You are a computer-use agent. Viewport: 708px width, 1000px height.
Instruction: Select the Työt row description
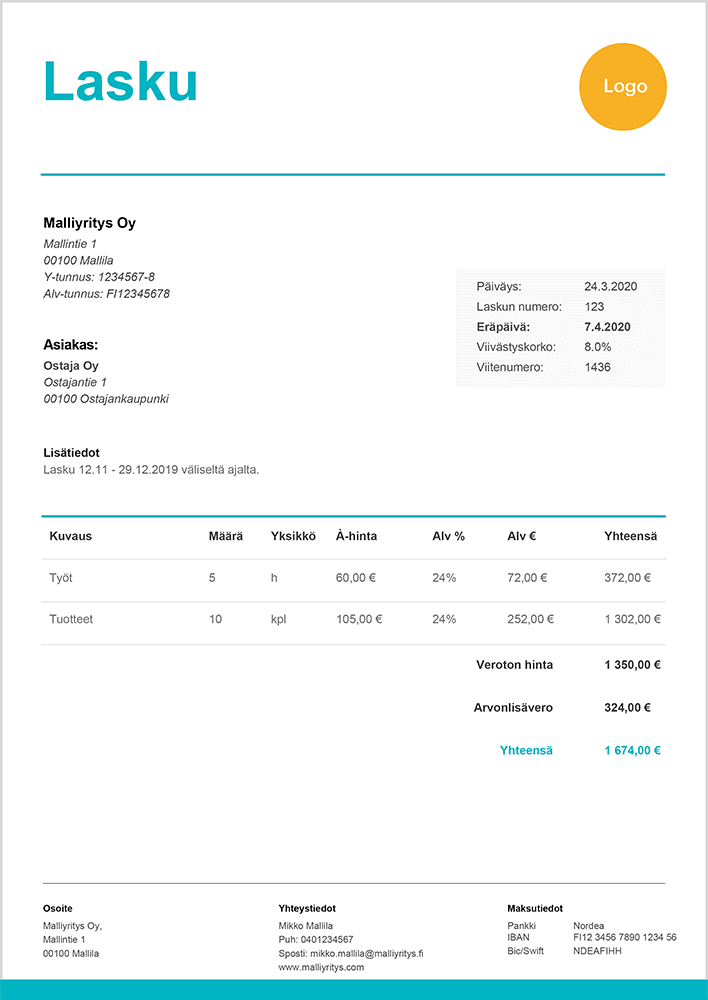pyautogui.click(x=61, y=577)
